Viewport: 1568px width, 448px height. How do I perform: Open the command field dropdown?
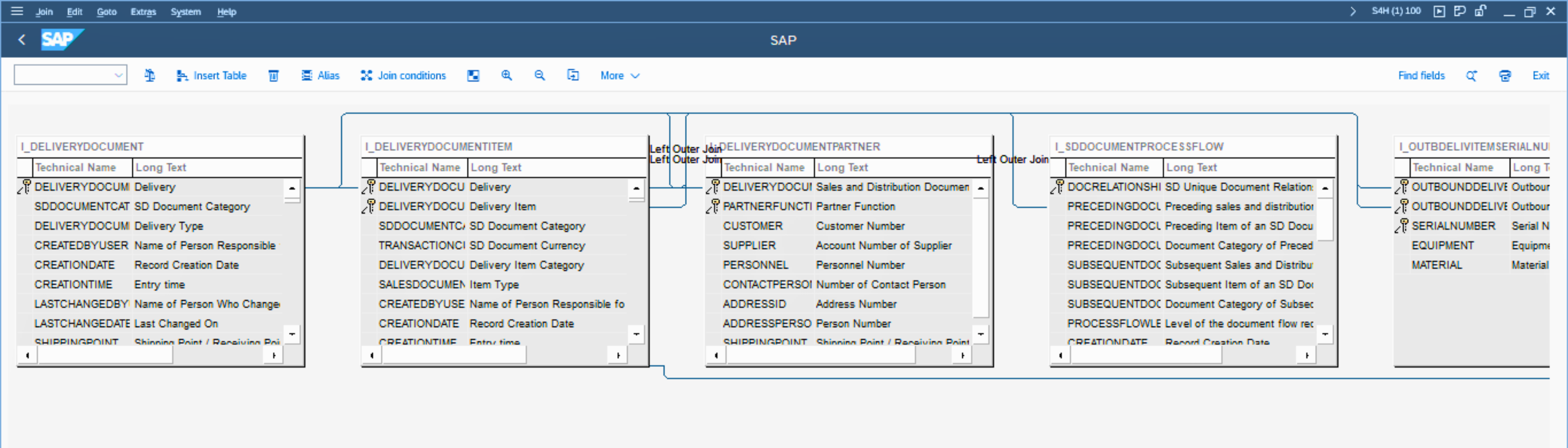pos(118,75)
